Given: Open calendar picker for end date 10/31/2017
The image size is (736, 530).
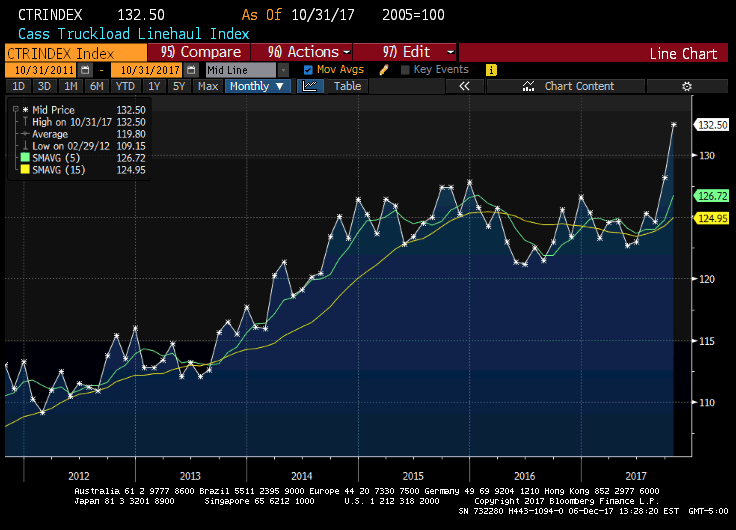Looking at the screenshot, I should (191, 70).
